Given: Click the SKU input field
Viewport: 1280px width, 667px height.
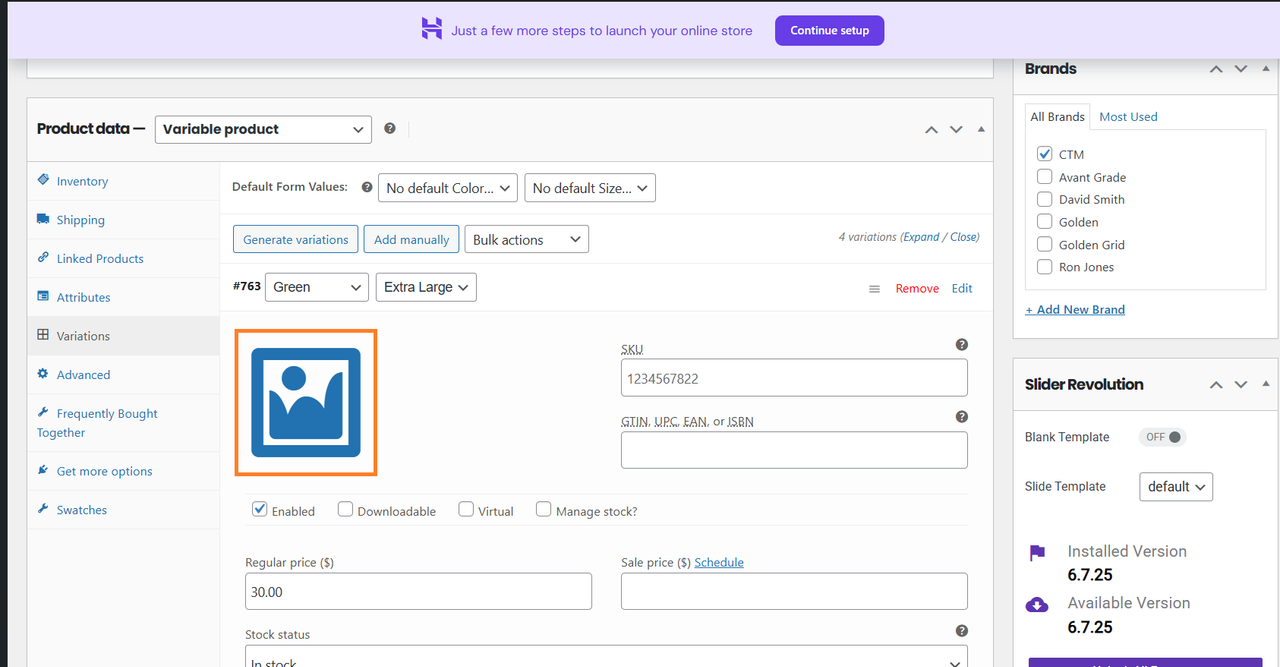Looking at the screenshot, I should pos(794,378).
